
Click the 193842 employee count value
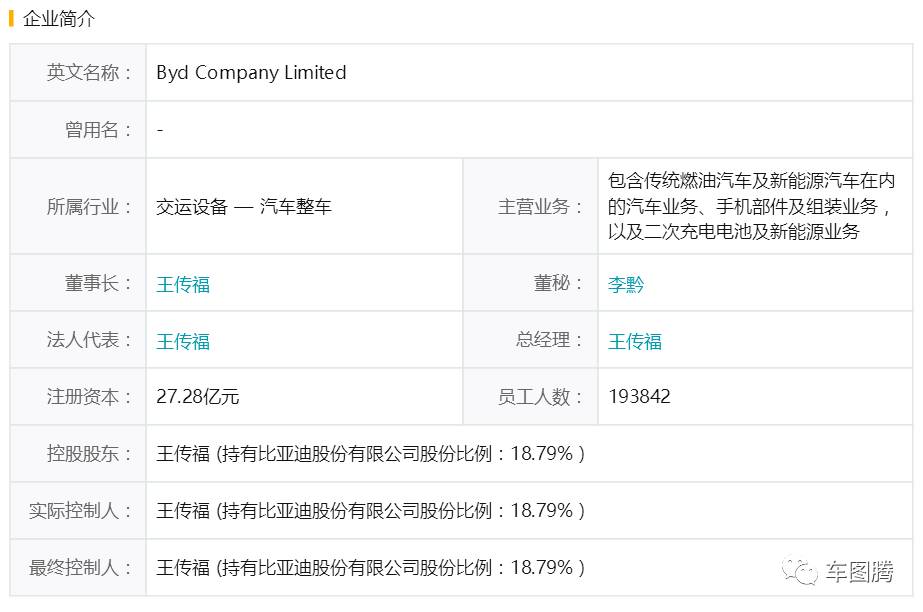coord(639,397)
